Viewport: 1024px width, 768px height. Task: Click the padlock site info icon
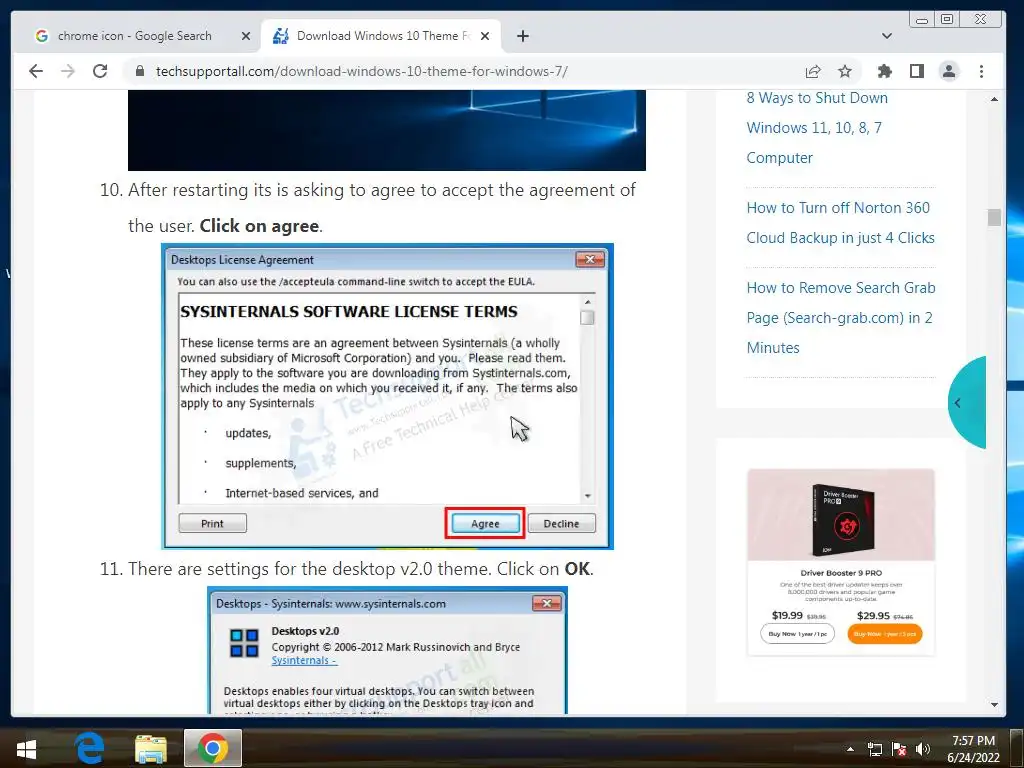139,71
